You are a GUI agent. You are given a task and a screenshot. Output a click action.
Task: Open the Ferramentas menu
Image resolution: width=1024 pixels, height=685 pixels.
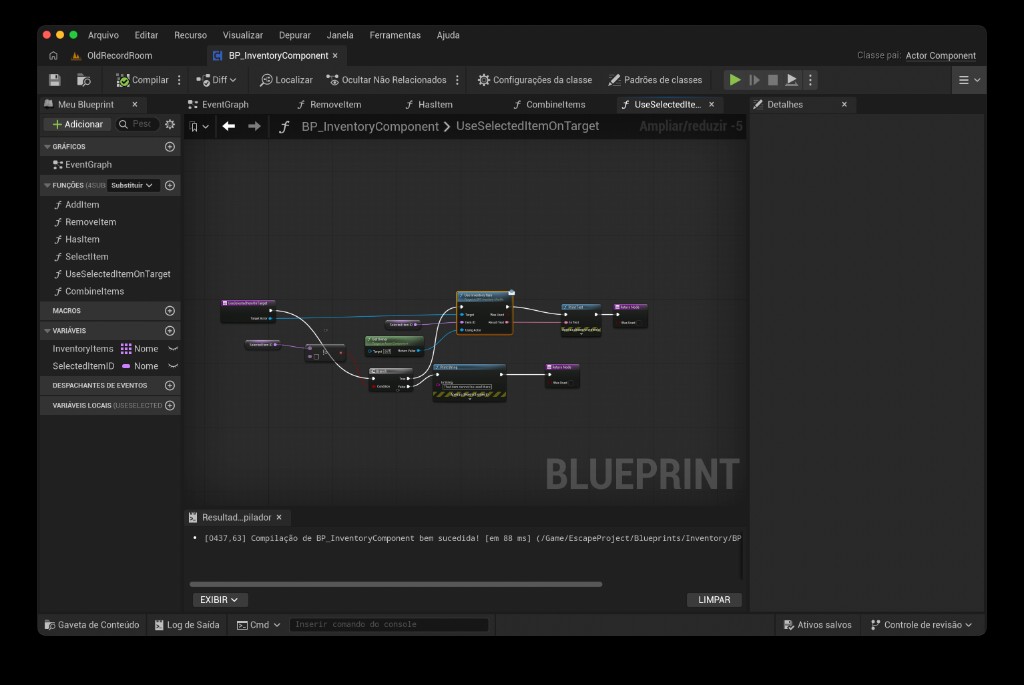coord(395,35)
